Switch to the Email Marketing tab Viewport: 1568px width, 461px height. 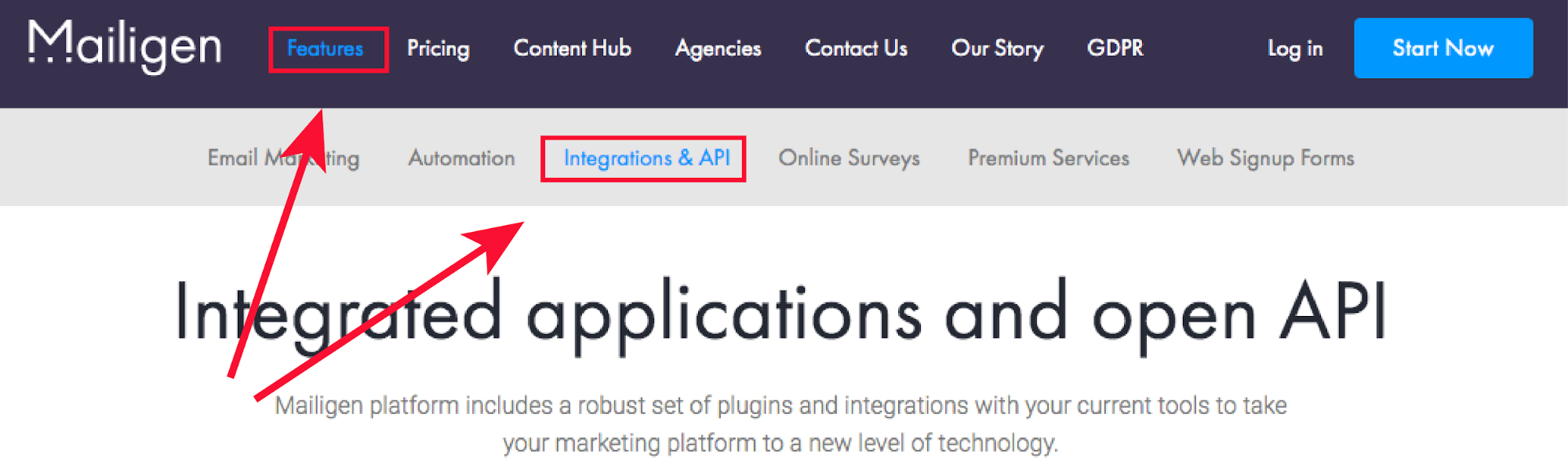tap(283, 158)
